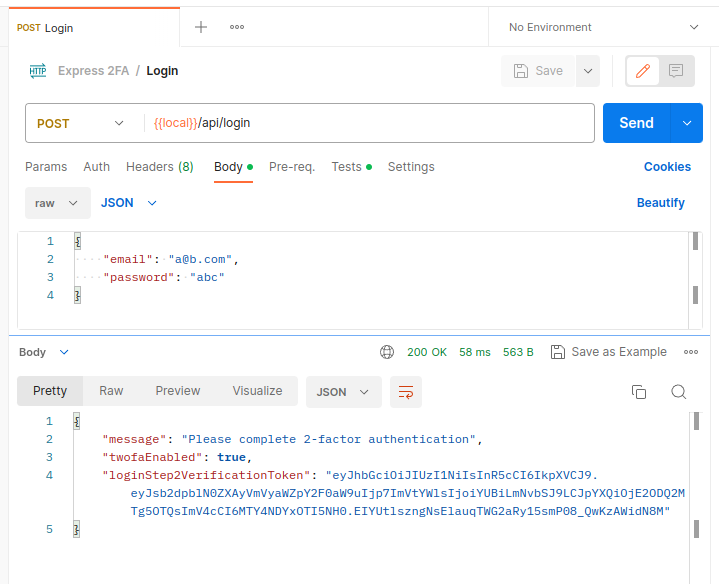Click the Login request name

(x=162, y=71)
